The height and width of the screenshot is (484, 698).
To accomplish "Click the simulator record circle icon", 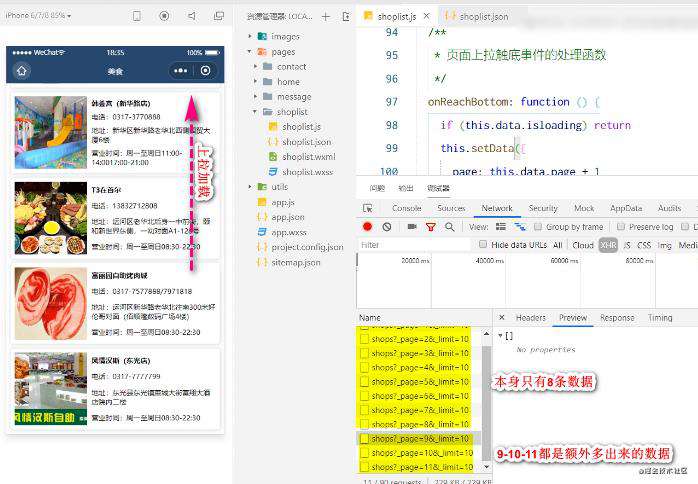I will [x=164, y=16].
